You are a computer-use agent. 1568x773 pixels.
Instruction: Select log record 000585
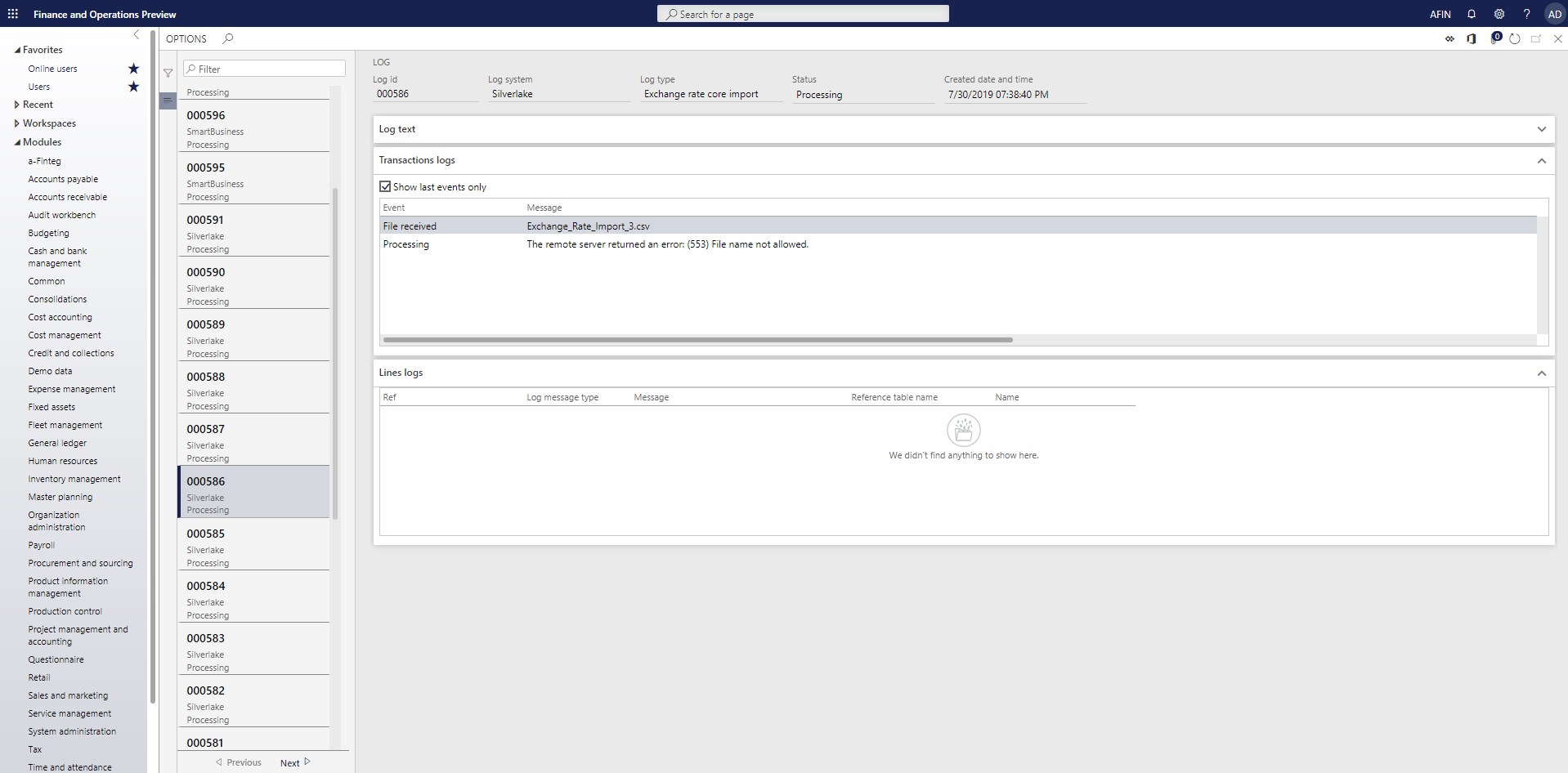click(253, 544)
